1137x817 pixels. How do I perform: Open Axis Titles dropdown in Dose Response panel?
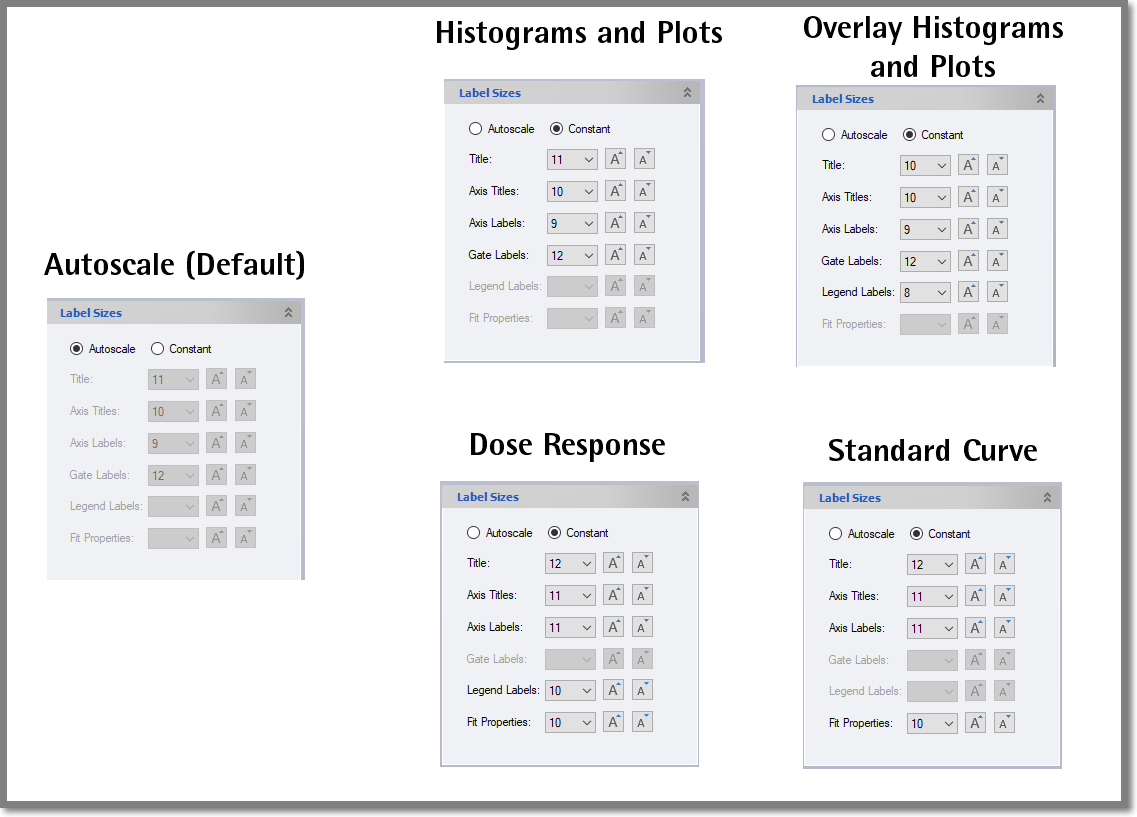(x=570, y=595)
